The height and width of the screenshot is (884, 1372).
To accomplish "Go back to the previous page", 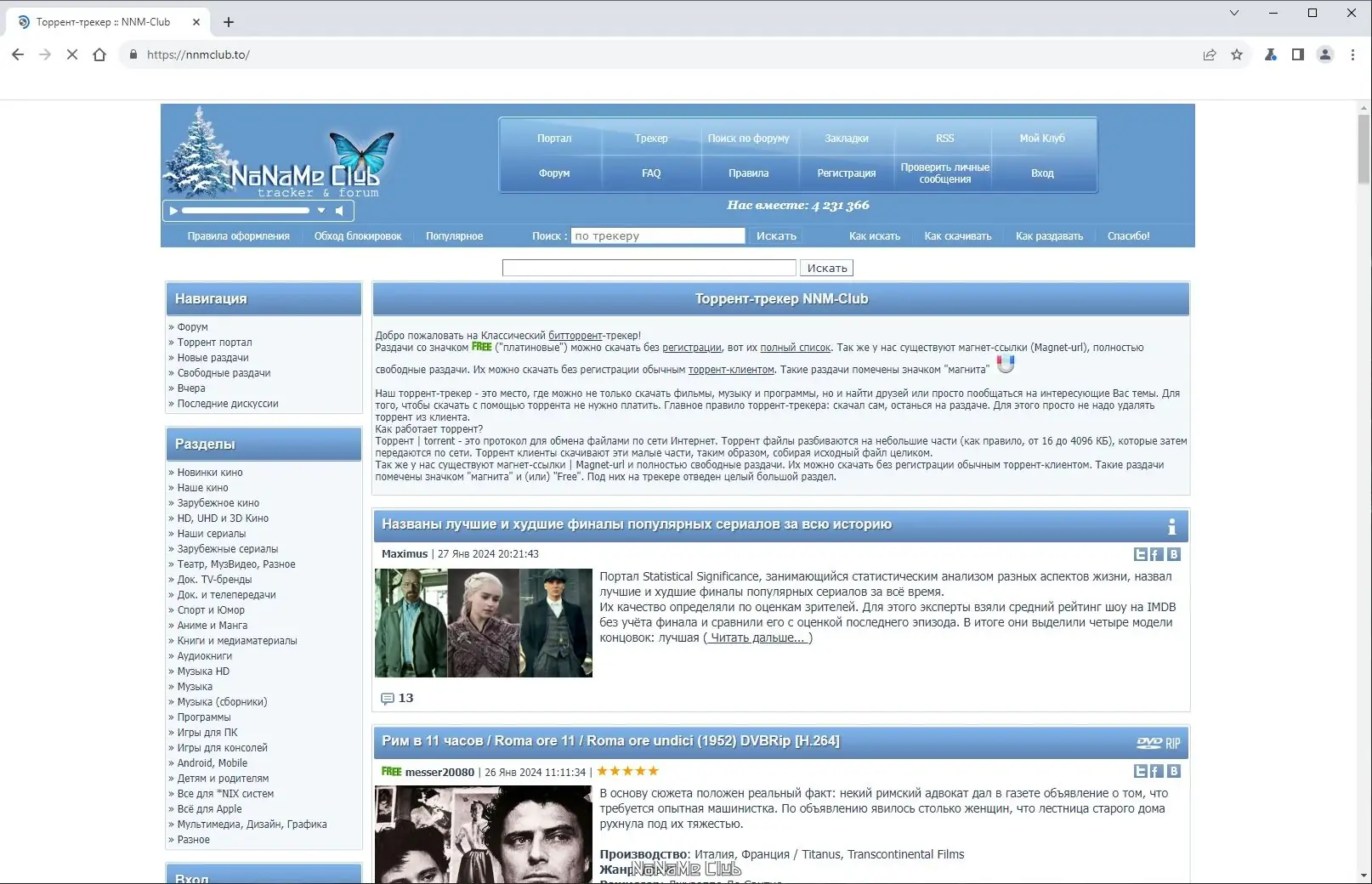I will point(18,54).
